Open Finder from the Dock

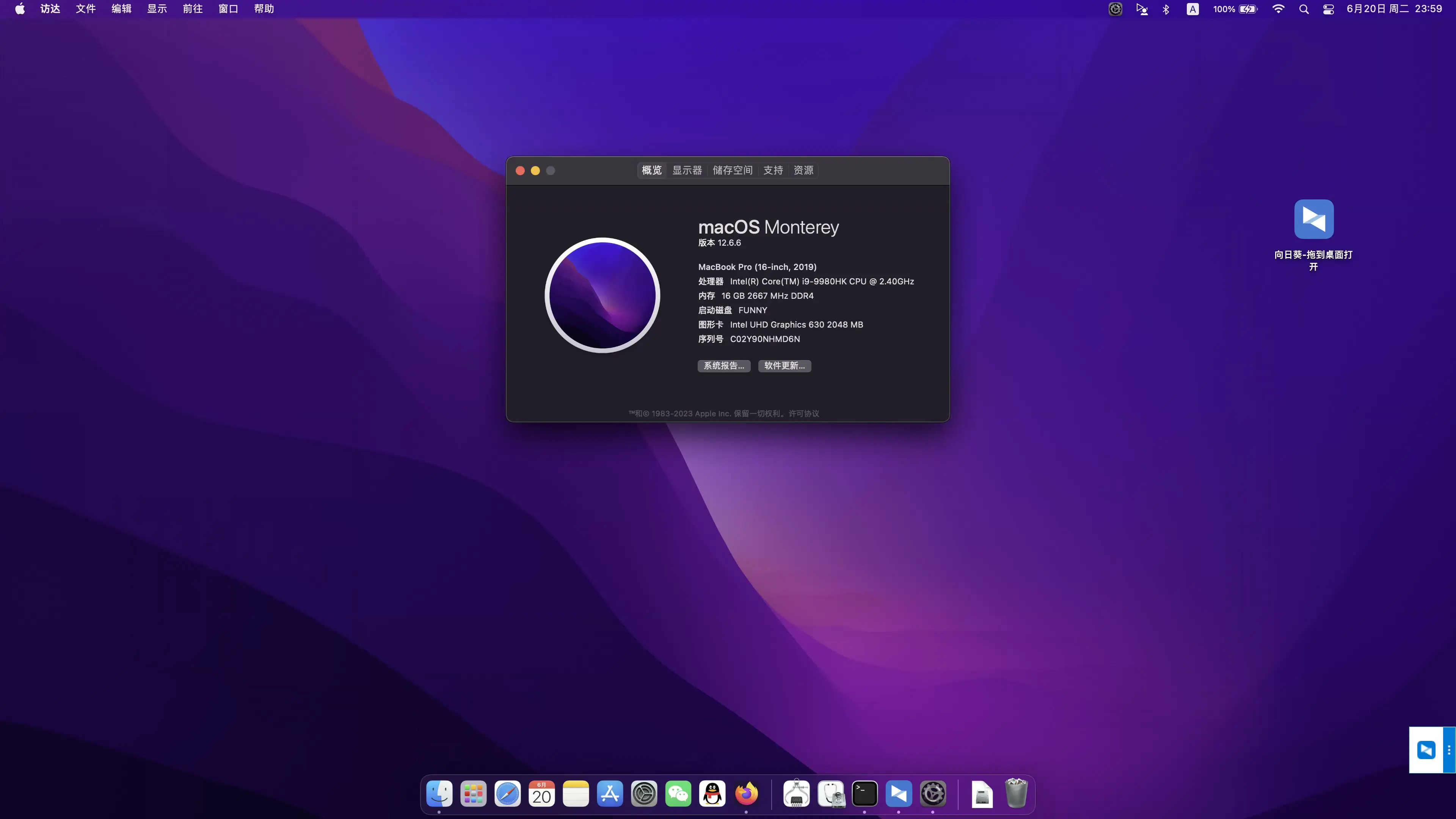439,794
